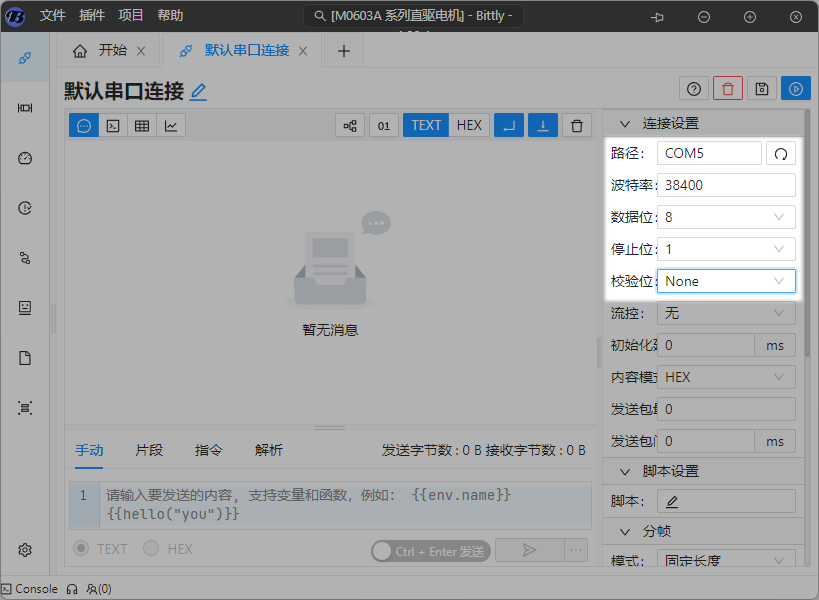Clear messages with the toolbar trash icon
819x600 pixels.
click(576, 125)
